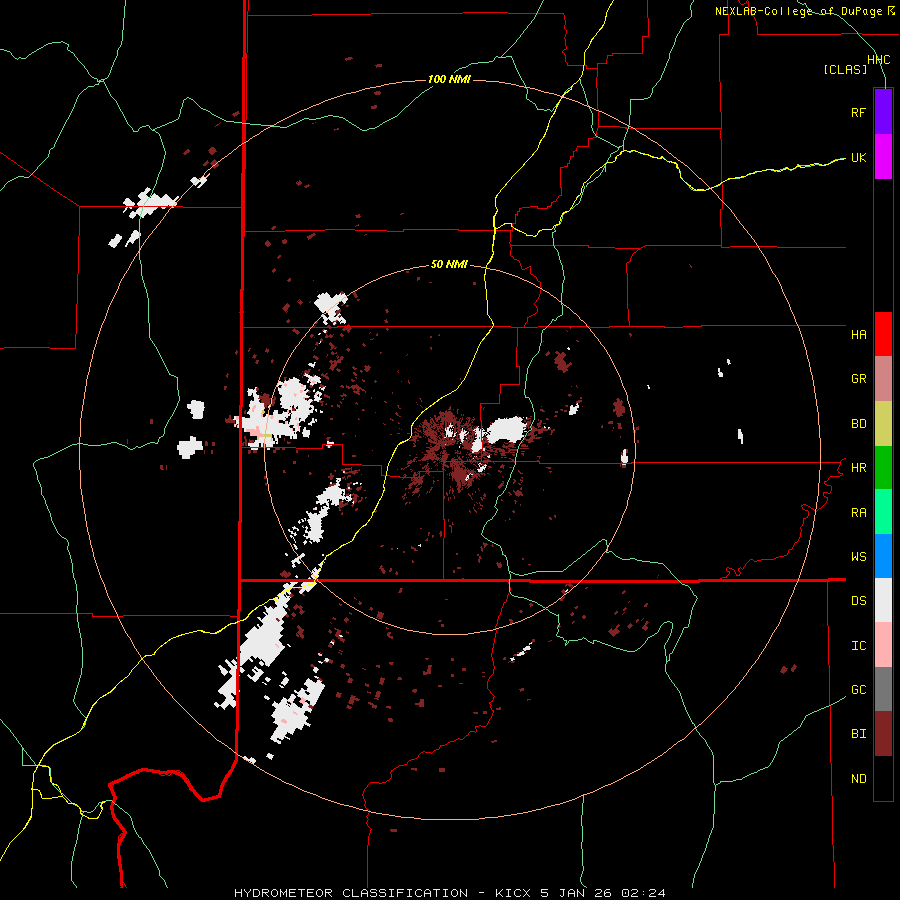Click the GR legend label
Screen dimensions: 900x900
coord(858,379)
